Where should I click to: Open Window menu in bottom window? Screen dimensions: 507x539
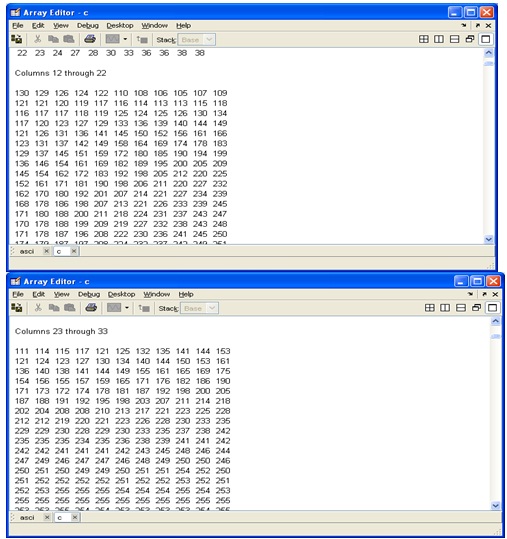click(x=157, y=294)
